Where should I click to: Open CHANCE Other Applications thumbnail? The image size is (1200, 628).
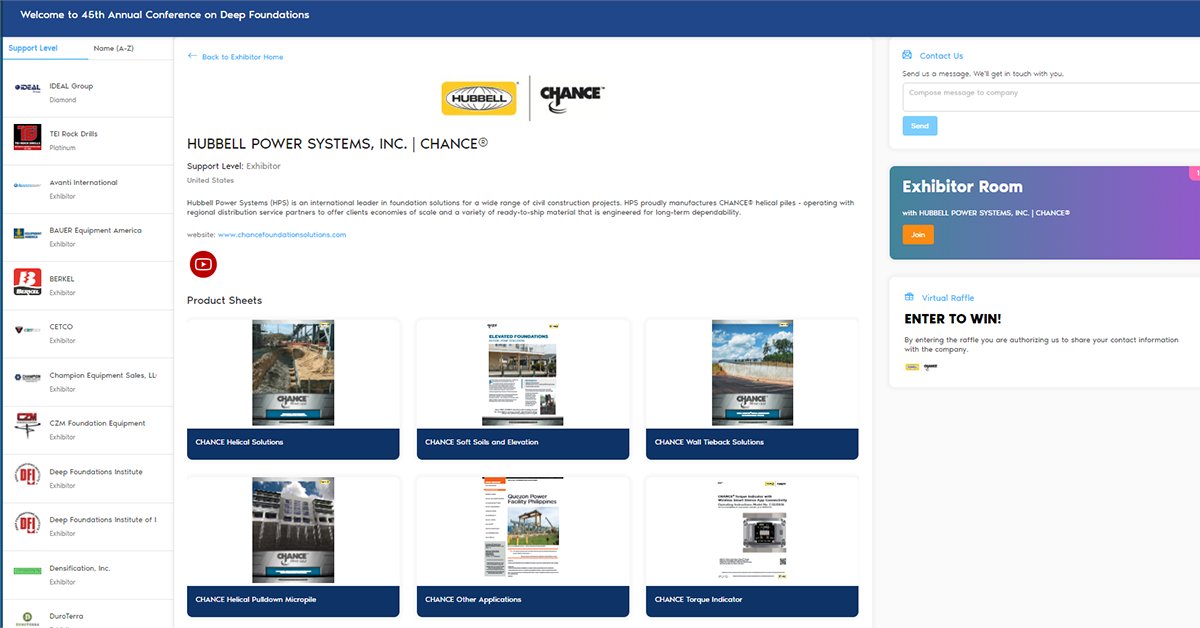coord(523,530)
